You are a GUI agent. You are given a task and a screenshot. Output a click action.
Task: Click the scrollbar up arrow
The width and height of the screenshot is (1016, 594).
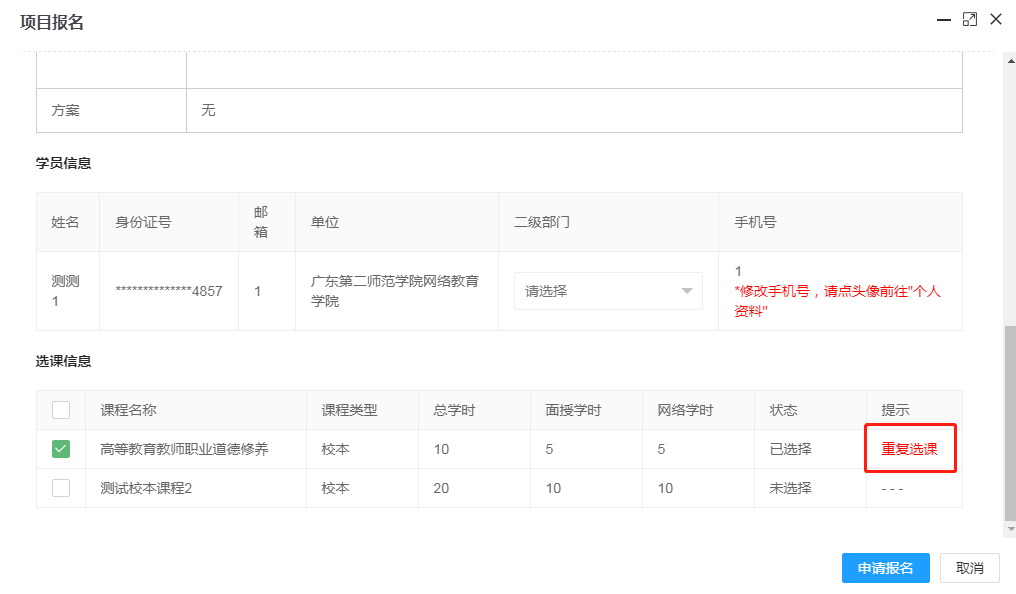[x=1009, y=59]
